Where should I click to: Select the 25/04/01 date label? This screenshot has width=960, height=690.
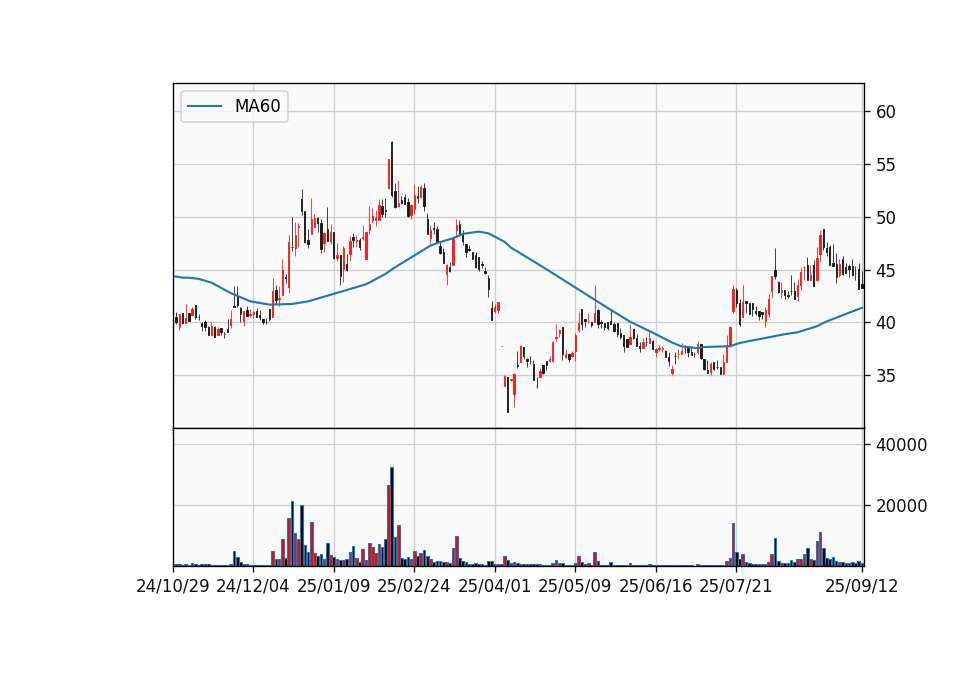click(x=495, y=586)
